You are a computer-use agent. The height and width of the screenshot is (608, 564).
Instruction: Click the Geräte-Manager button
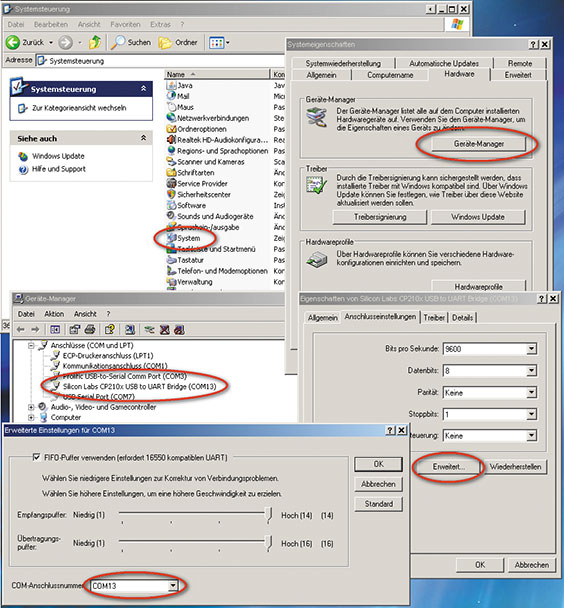click(x=478, y=144)
